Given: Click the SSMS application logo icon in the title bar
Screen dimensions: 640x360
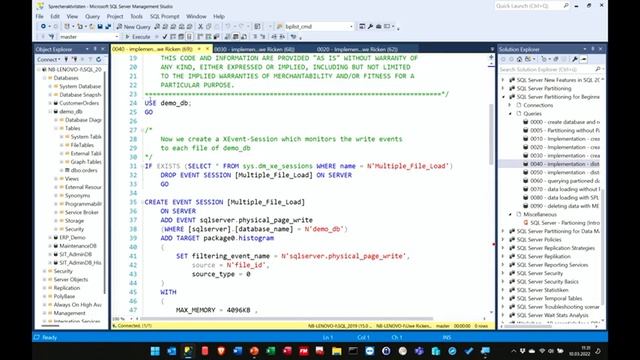Looking at the screenshot, I should pyautogui.click(x=40, y=6).
